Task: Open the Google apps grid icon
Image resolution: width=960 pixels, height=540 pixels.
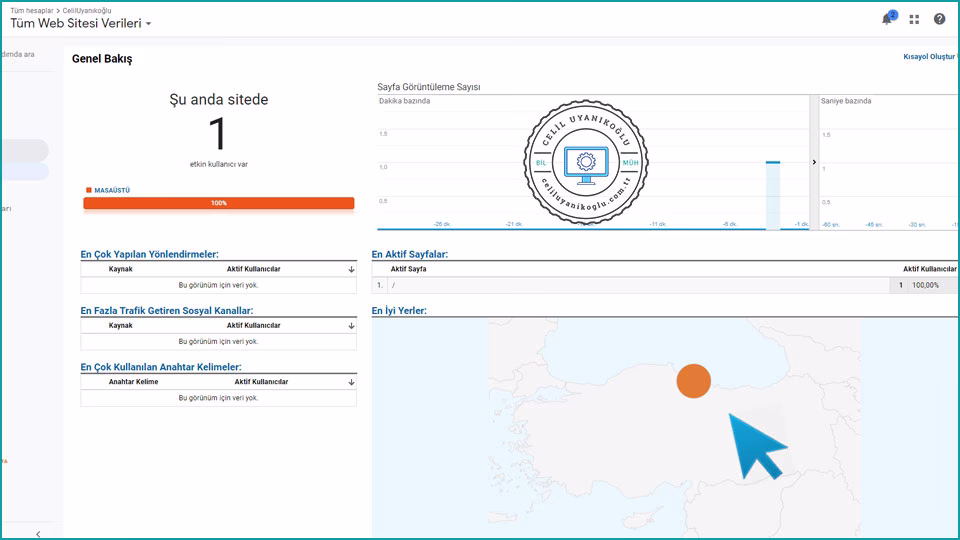Action: 914,20
